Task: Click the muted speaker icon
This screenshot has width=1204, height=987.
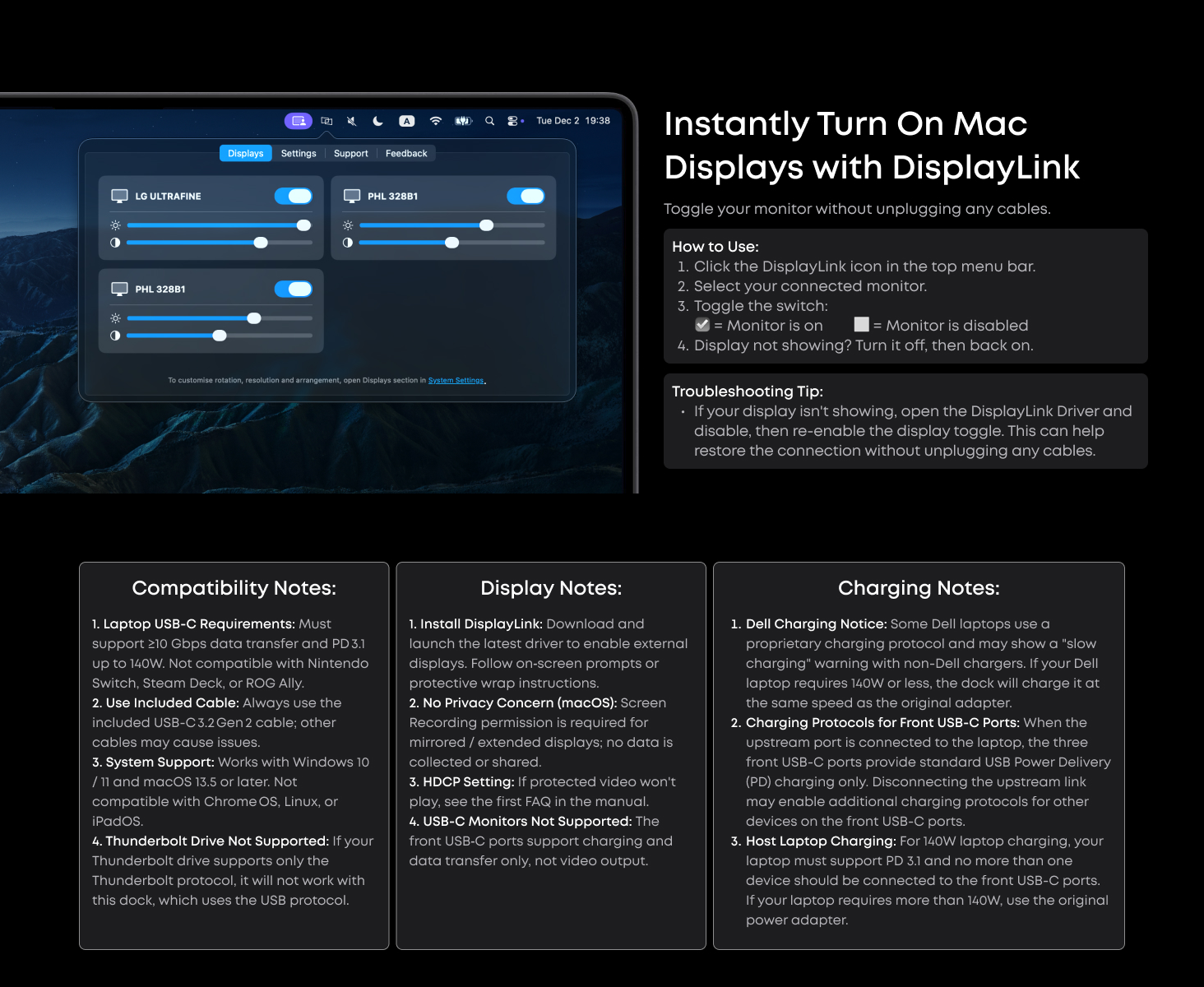Action: click(x=352, y=121)
